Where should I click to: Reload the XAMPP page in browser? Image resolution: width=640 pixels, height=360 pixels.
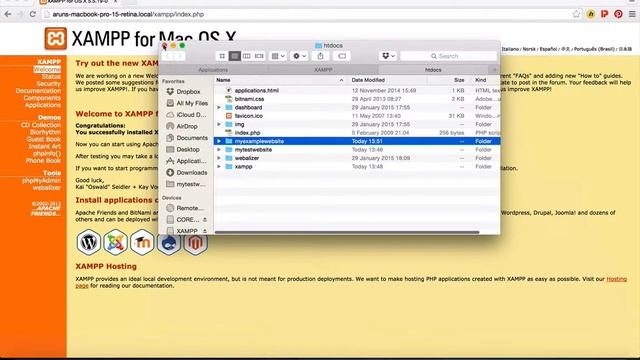tap(32, 14)
